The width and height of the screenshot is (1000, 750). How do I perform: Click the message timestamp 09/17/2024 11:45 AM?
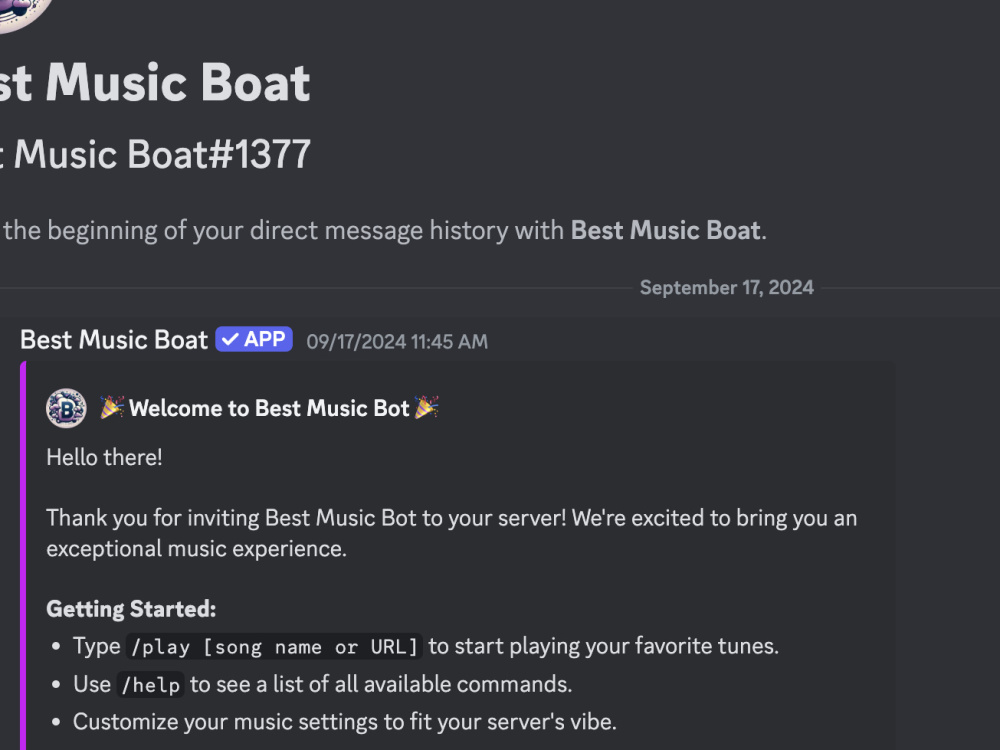(397, 342)
